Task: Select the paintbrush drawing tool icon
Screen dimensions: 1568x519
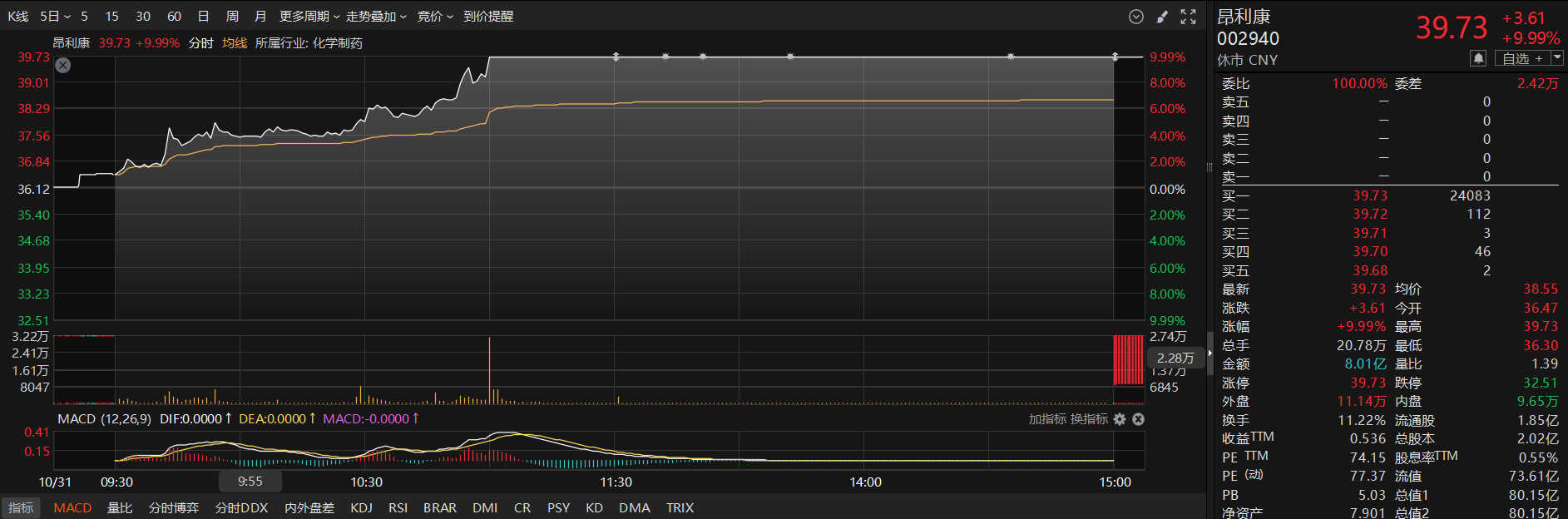Action: (1163, 17)
